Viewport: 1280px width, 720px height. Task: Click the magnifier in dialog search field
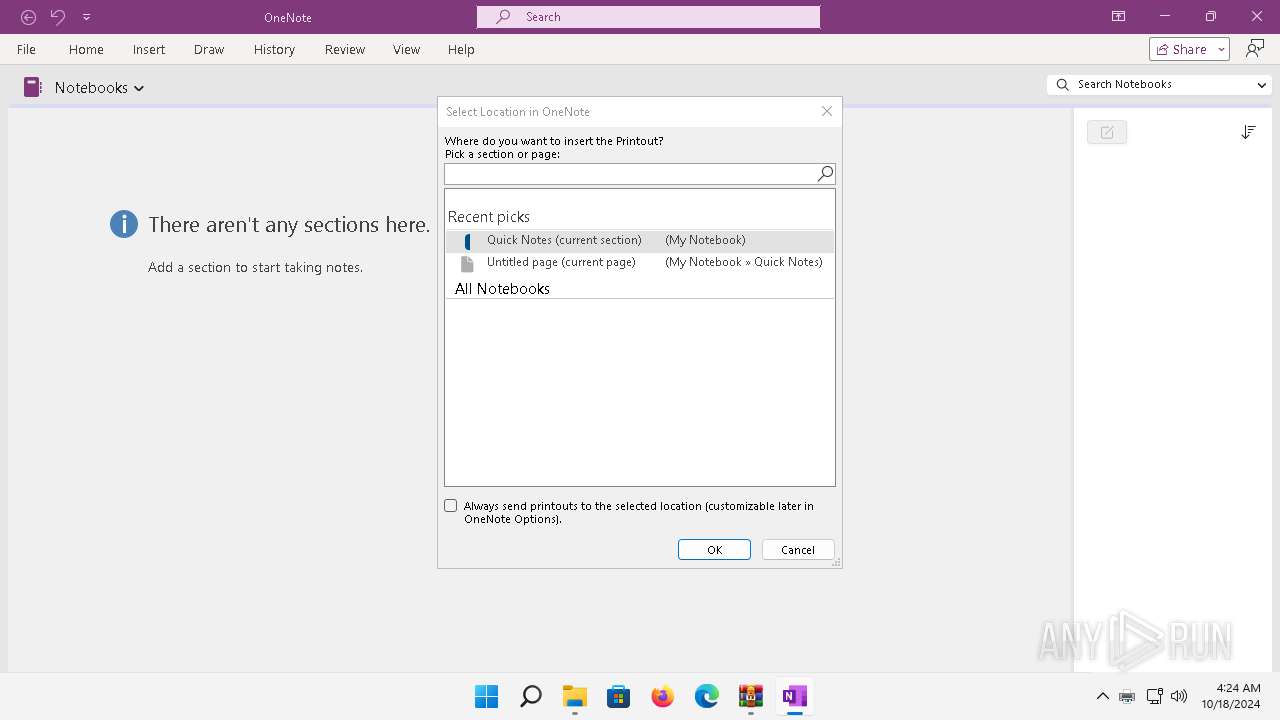825,174
